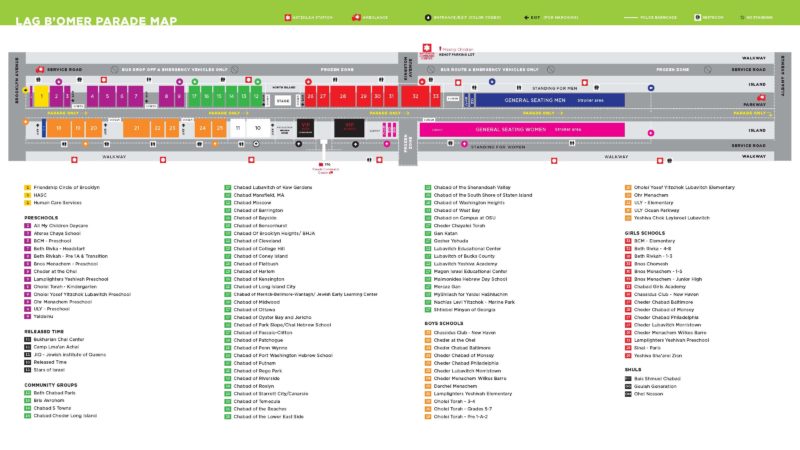Screen dimensions: 800x450
Task: Click the ambulance icon beside Service Road label
Action: coord(40,69)
